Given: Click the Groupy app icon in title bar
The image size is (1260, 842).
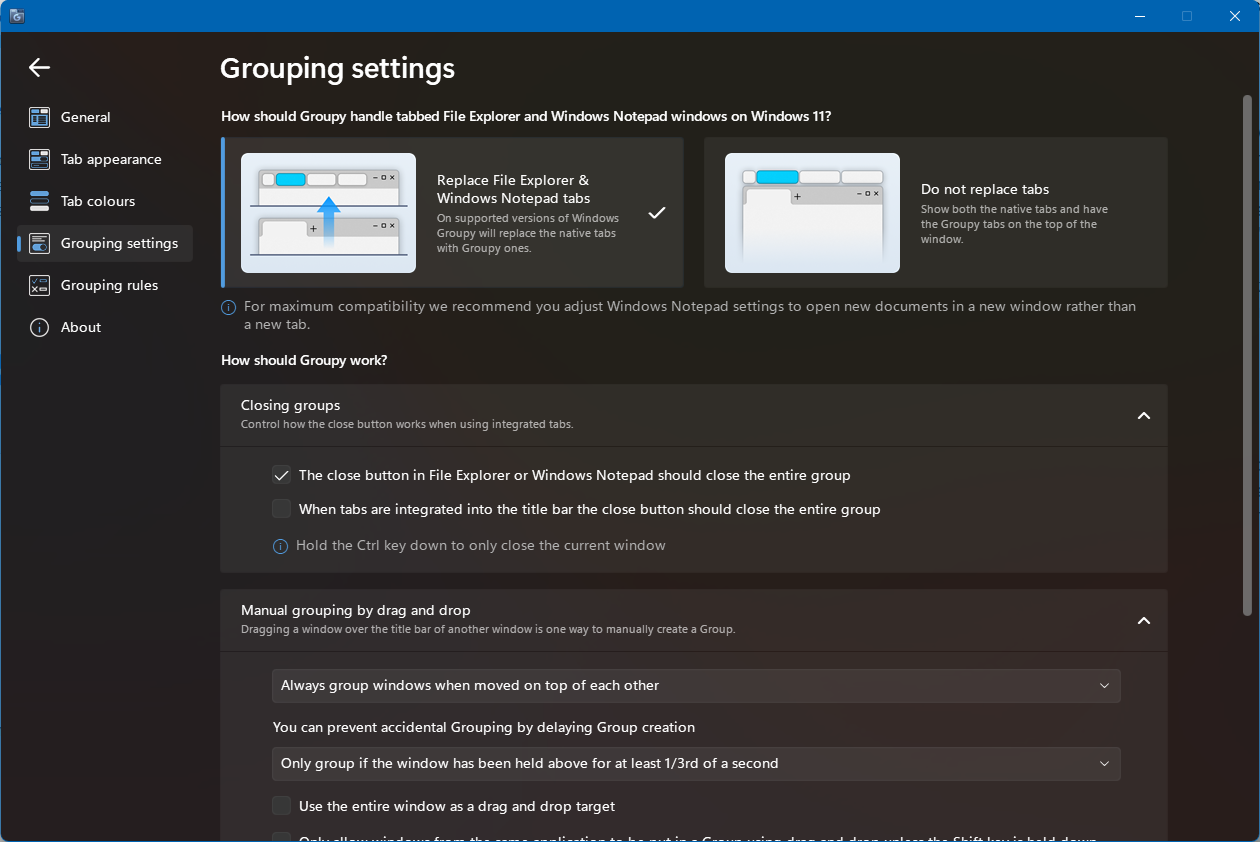Looking at the screenshot, I should point(17,16).
